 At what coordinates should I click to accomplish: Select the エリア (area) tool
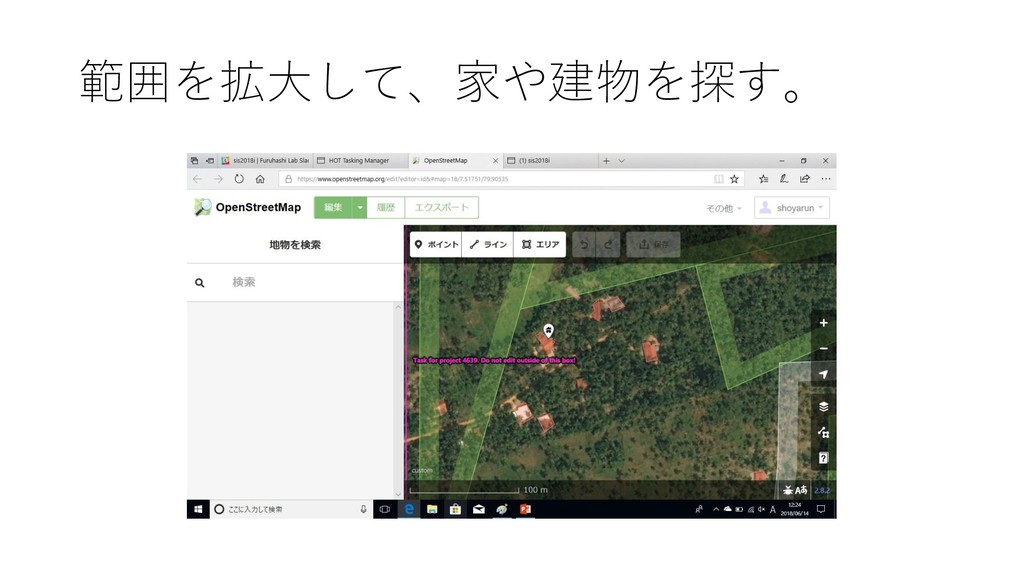(x=540, y=244)
